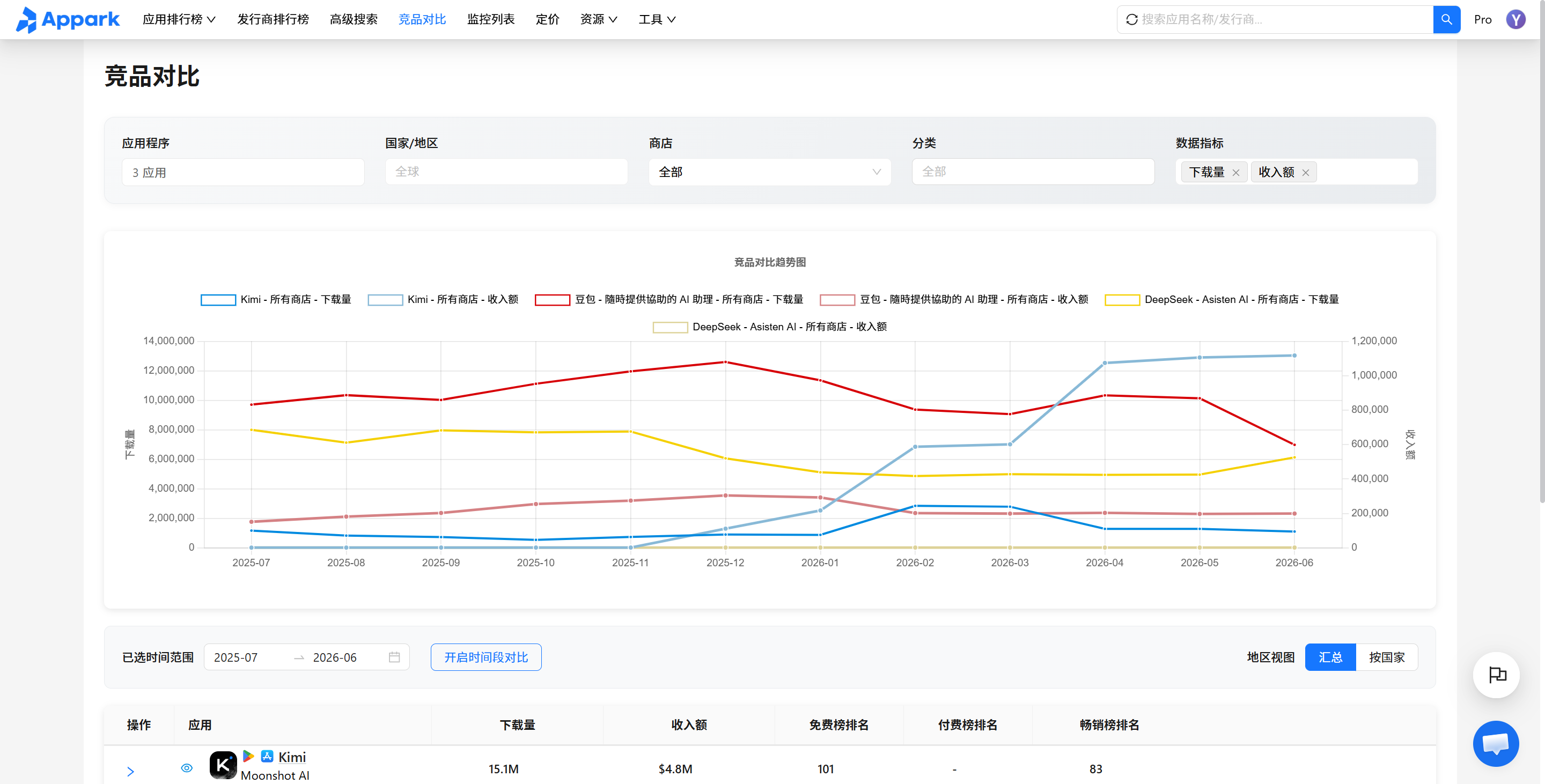Viewport: 1545px width, 784px height.
Task: Remove the 收入额 metric tag
Action: pos(1305,173)
